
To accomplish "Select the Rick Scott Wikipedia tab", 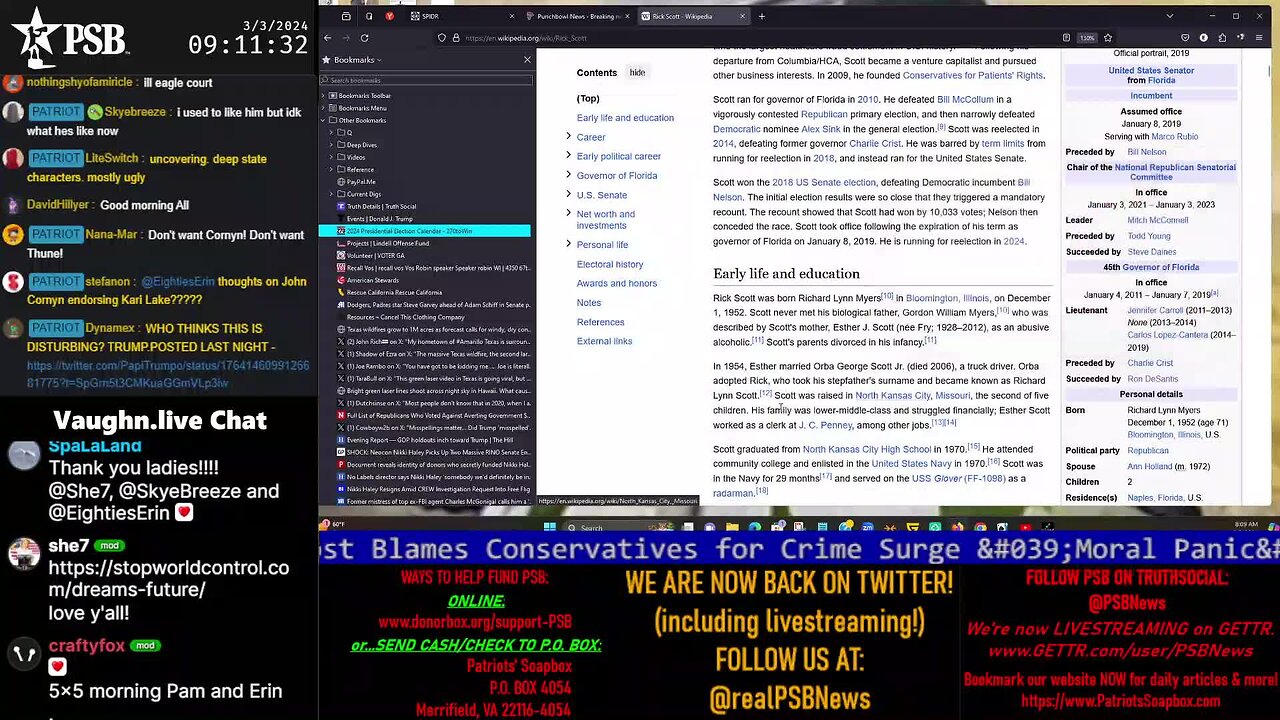I will (x=694, y=16).
